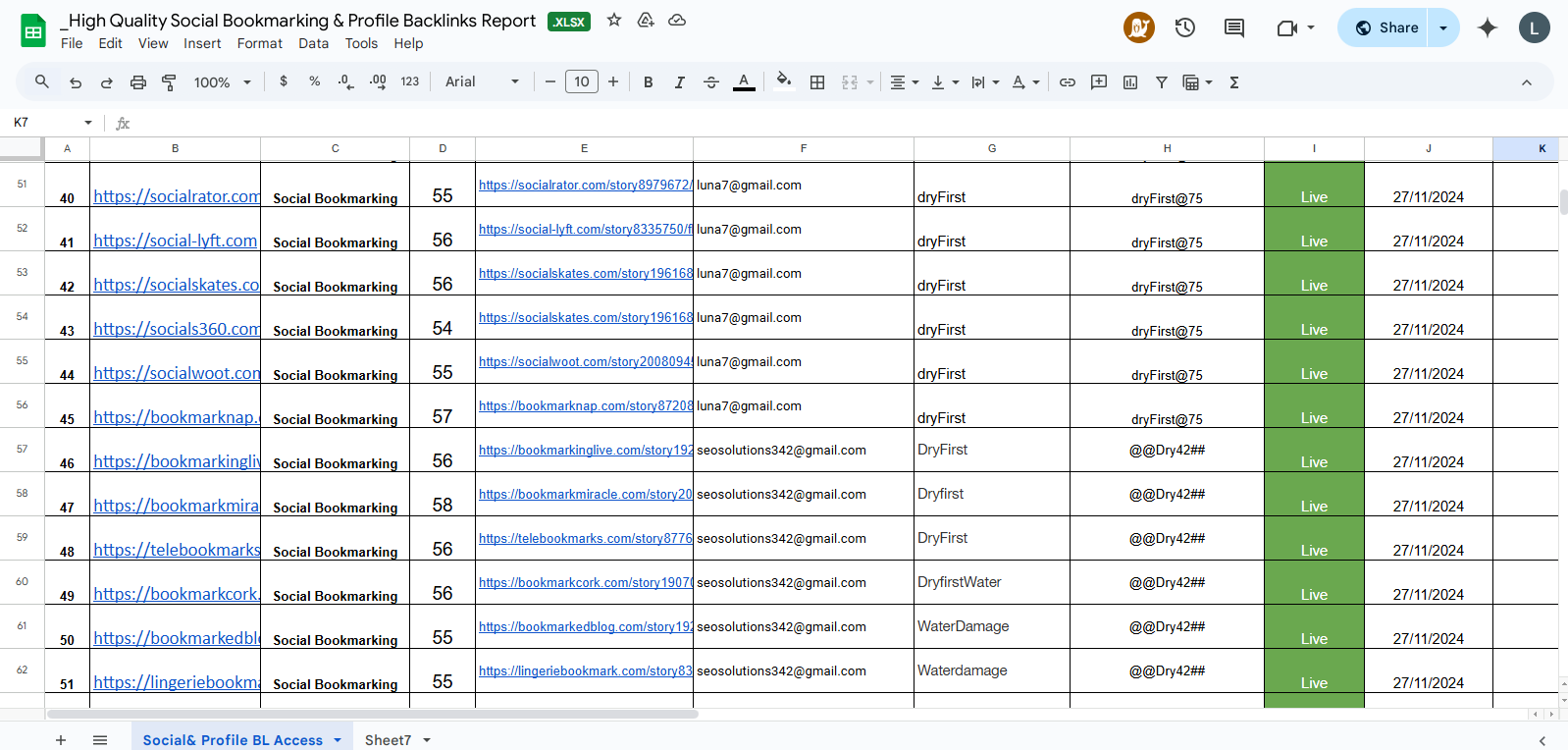
Task: Toggle strikethrough formatting
Action: click(711, 82)
